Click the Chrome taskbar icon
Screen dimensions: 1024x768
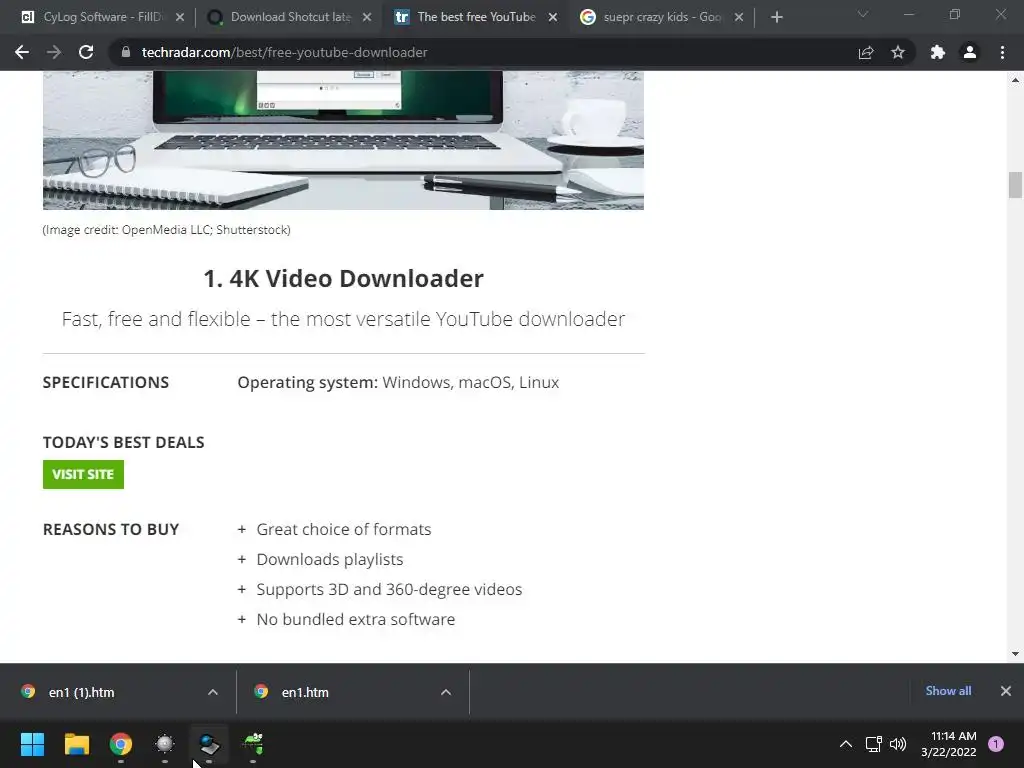pos(121,744)
